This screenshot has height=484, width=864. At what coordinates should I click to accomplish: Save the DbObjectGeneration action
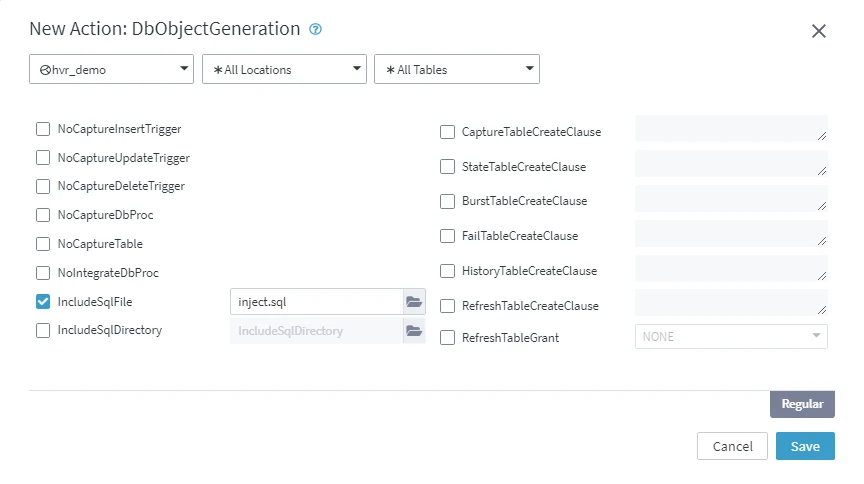(x=805, y=446)
